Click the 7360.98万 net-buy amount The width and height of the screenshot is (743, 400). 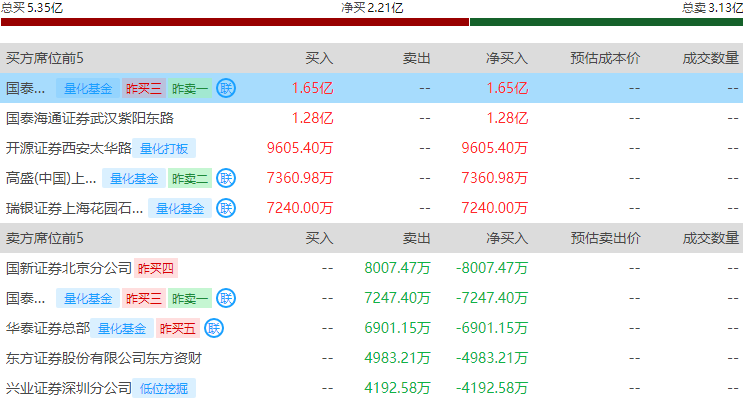[495, 178]
